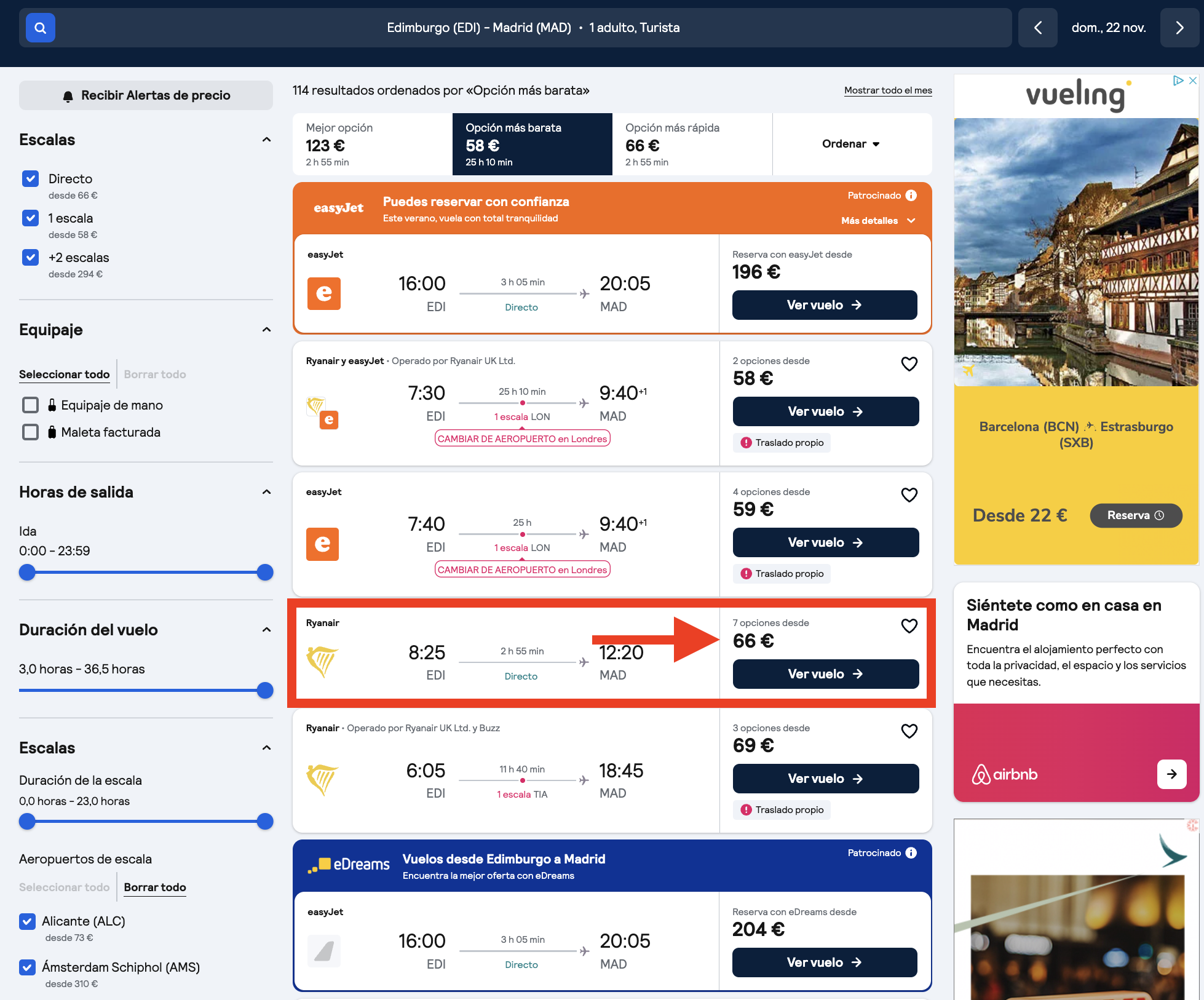Click Recibir Alertas de precio button
The height and width of the screenshot is (1000, 1204).
146,95
